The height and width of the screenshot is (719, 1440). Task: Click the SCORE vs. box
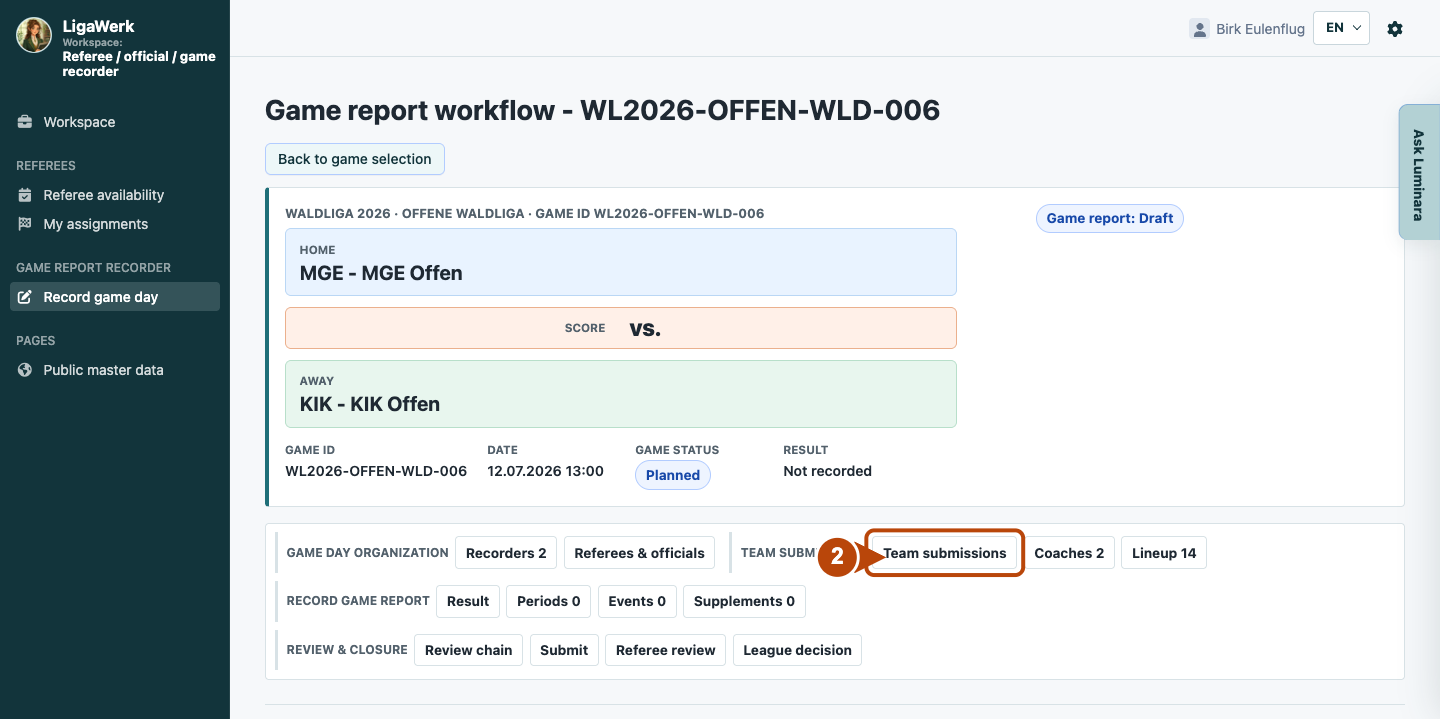(x=621, y=328)
